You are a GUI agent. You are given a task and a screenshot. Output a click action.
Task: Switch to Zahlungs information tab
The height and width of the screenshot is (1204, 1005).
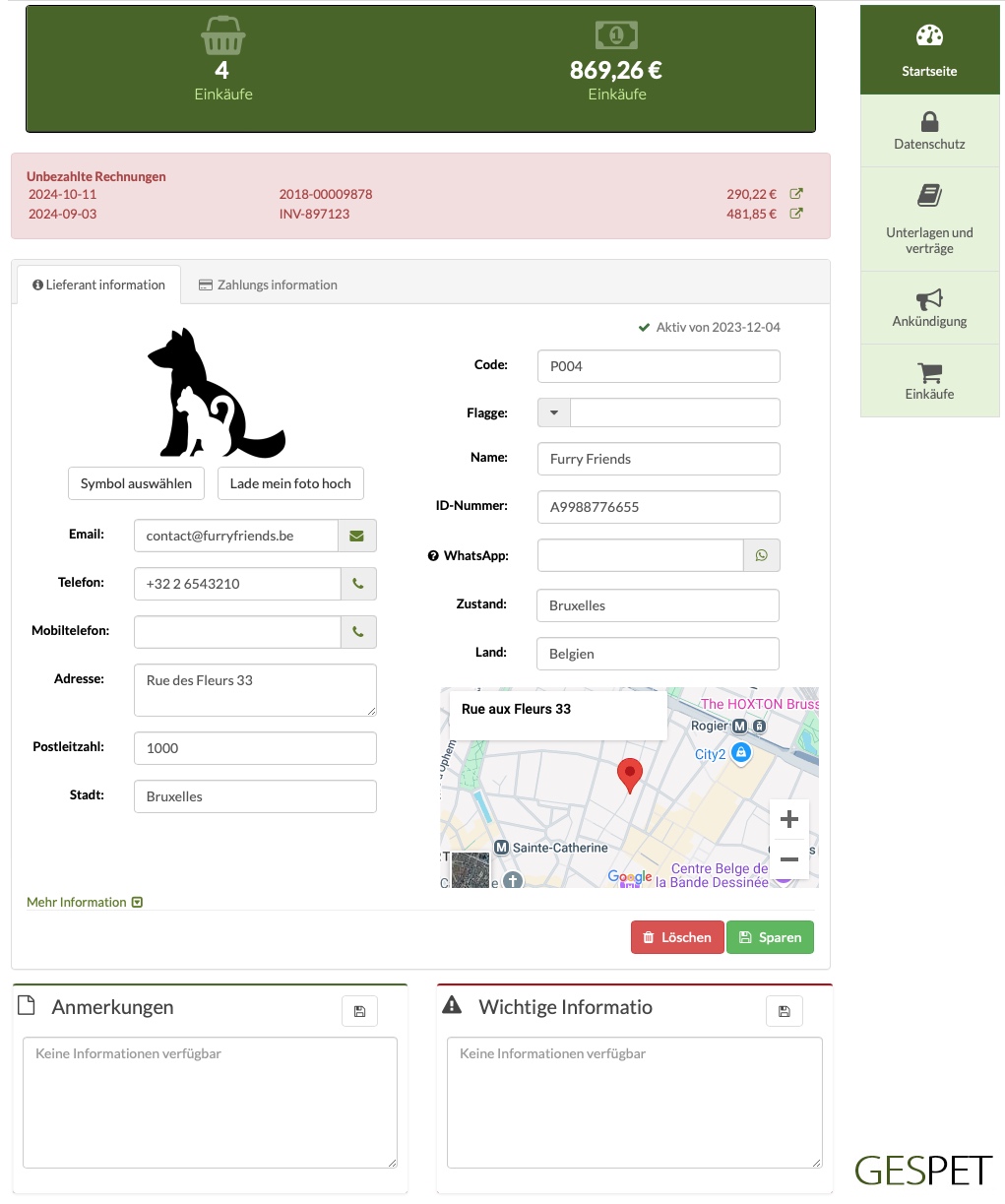(268, 285)
